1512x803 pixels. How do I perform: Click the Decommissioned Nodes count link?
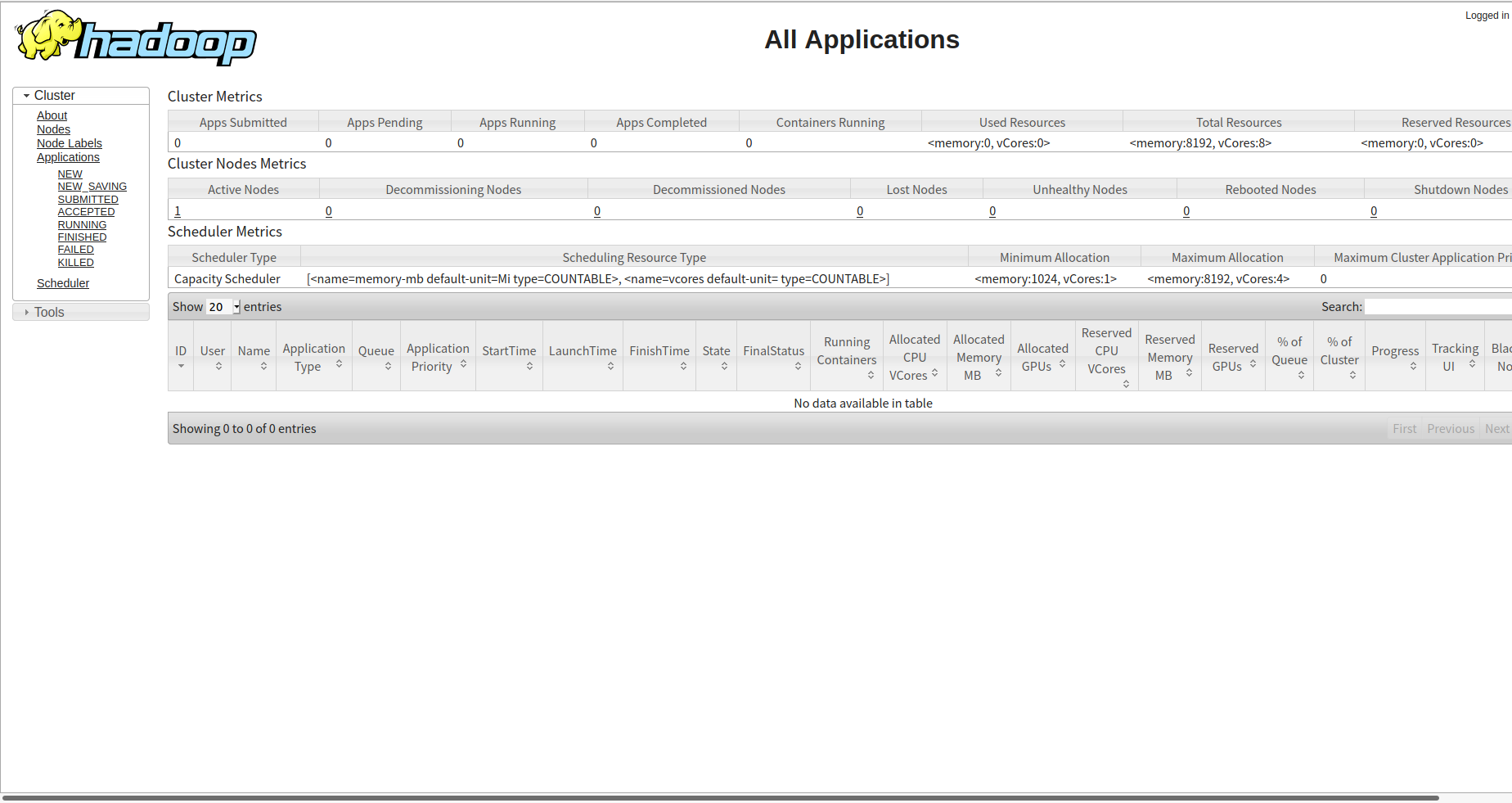pos(597,211)
